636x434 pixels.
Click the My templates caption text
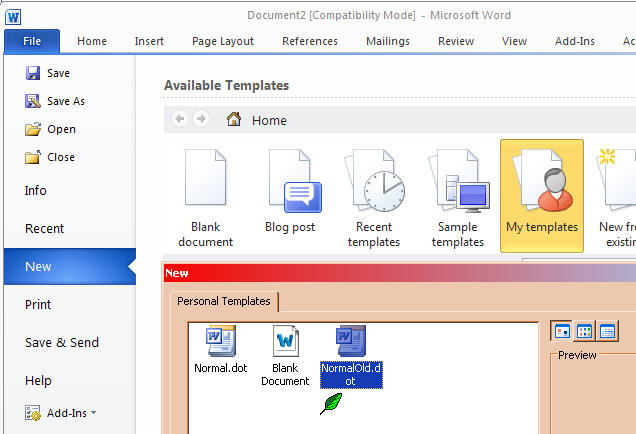pos(542,227)
